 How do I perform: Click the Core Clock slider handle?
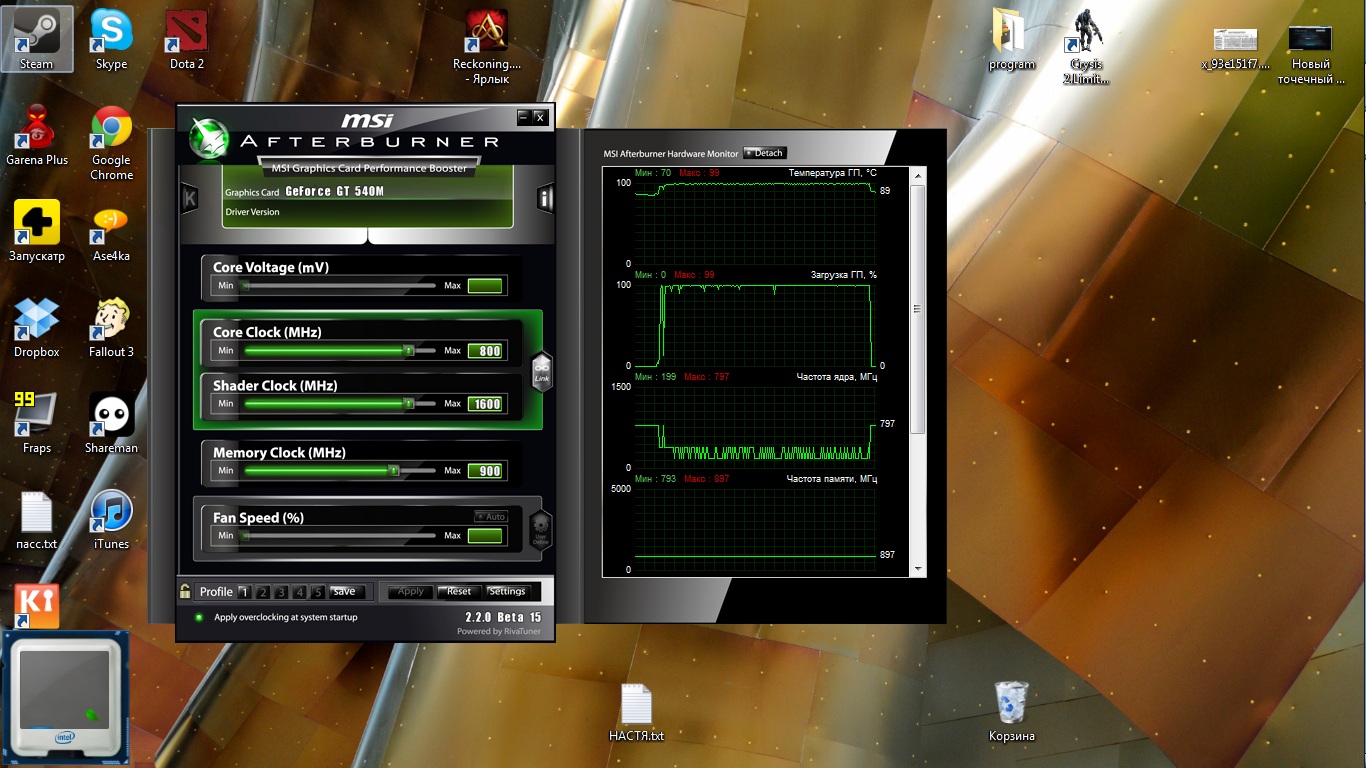pyautogui.click(x=408, y=350)
